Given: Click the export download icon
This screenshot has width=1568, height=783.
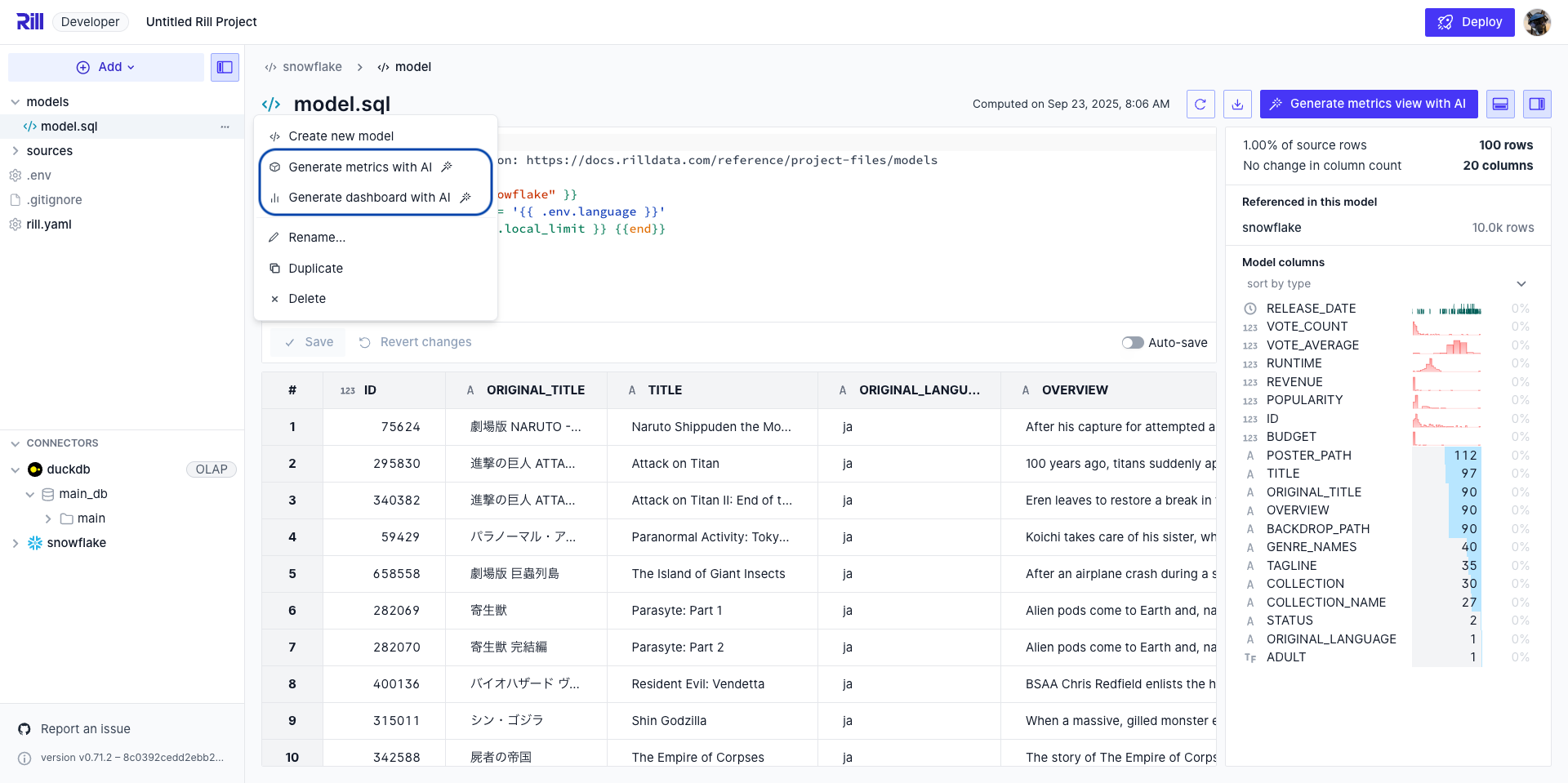Looking at the screenshot, I should pos(1237,104).
